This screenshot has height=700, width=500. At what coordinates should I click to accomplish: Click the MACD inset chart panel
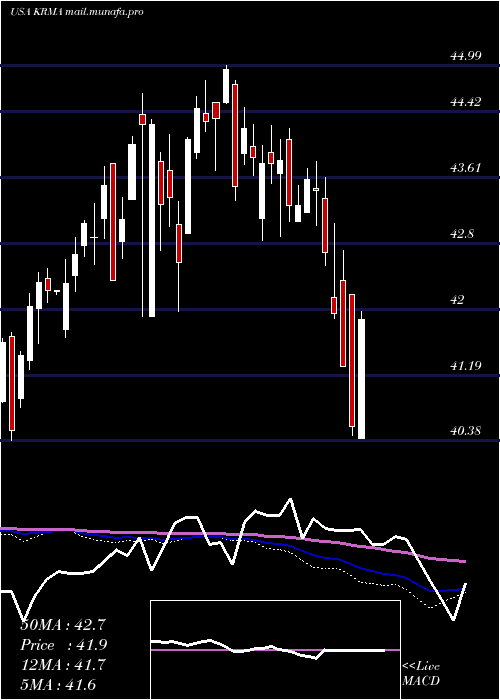(275, 650)
